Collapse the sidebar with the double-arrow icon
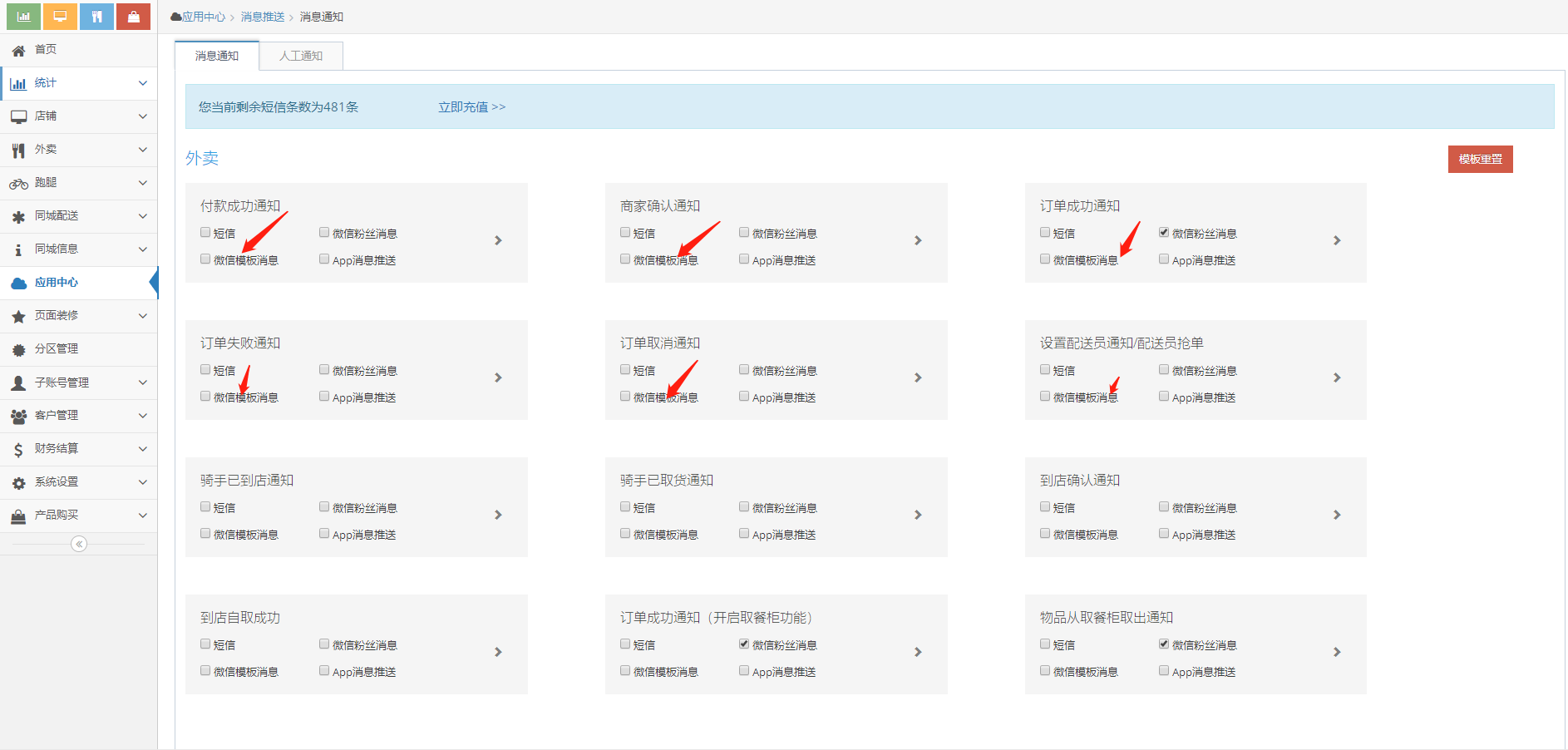 click(x=79, y=544)
